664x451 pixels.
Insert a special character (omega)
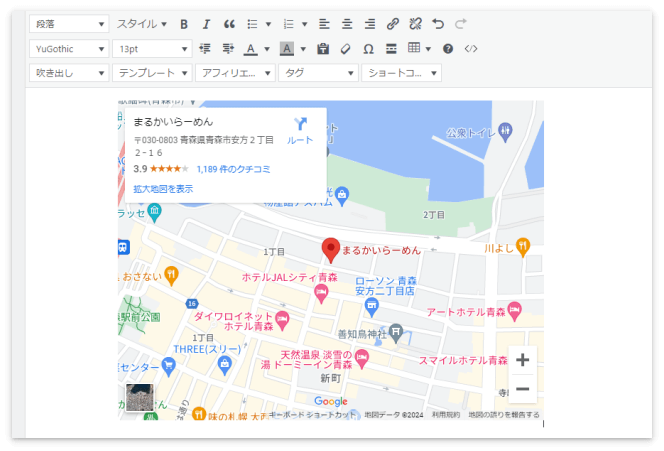pyautogui.click(x=368, y=49)
